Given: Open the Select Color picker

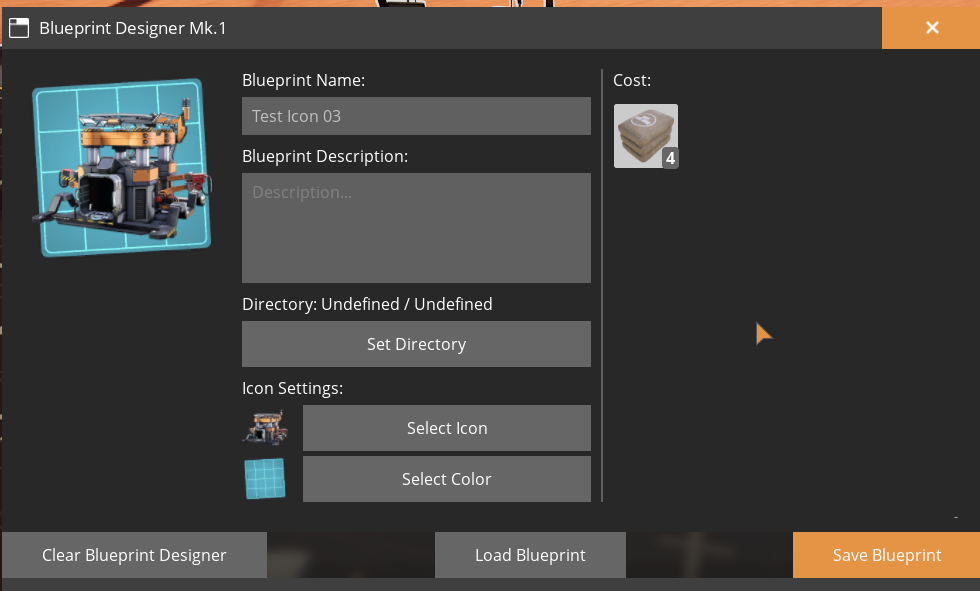Looking at the screenshot, I should click(447, 479).
